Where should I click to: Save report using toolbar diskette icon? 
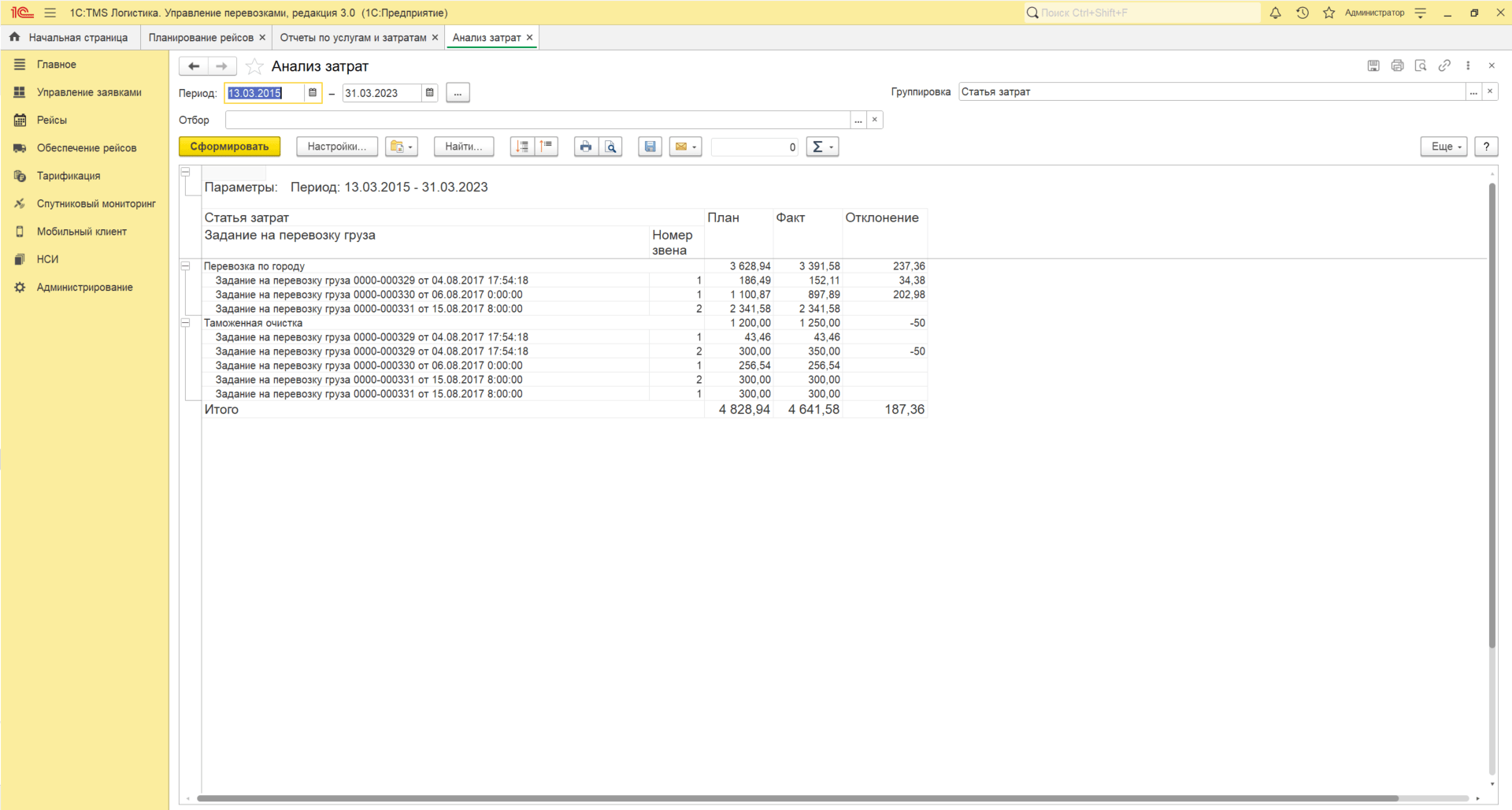pos(650,147)
